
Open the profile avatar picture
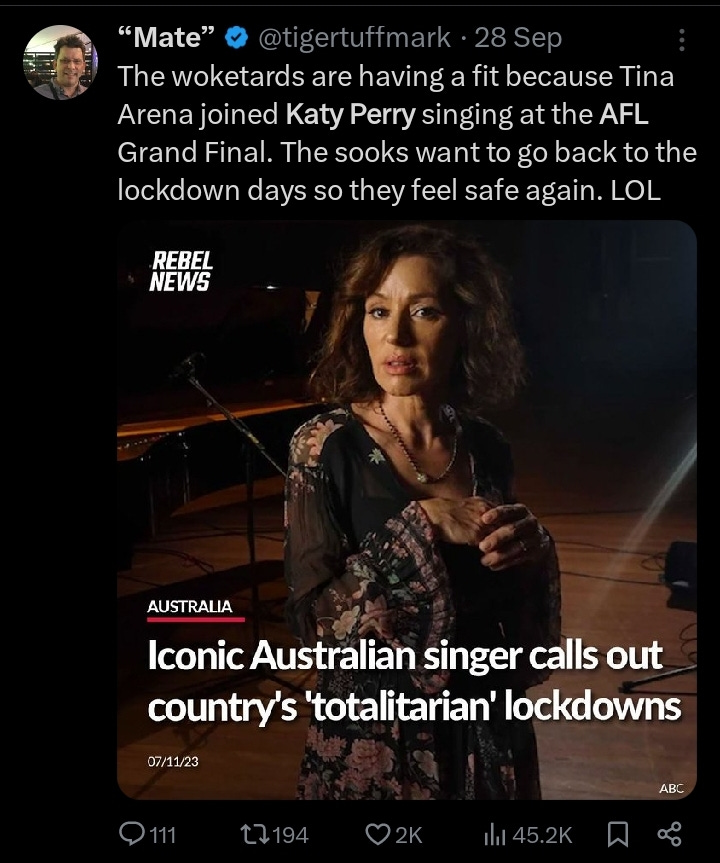(x=60, y=62)
